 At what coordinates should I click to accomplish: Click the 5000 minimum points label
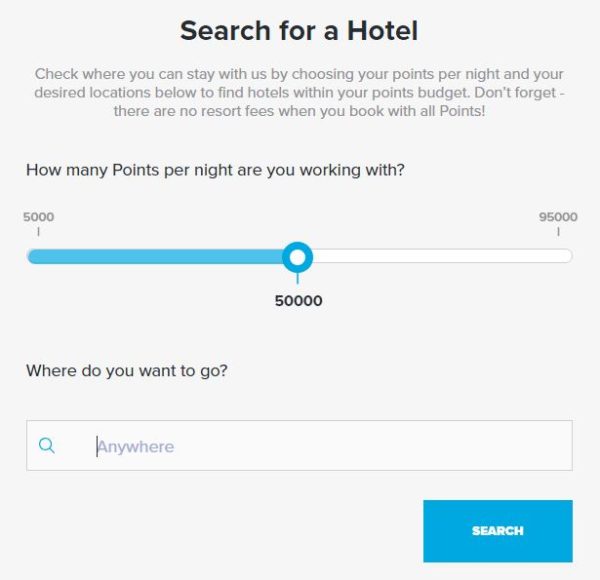(38, 217)
